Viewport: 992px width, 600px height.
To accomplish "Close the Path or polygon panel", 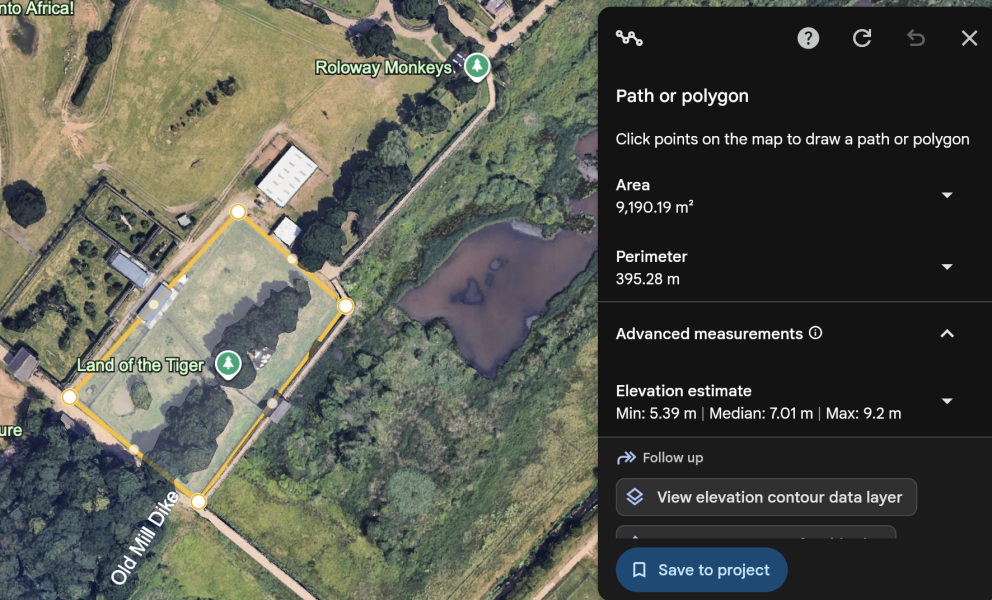I will (969, 38).
